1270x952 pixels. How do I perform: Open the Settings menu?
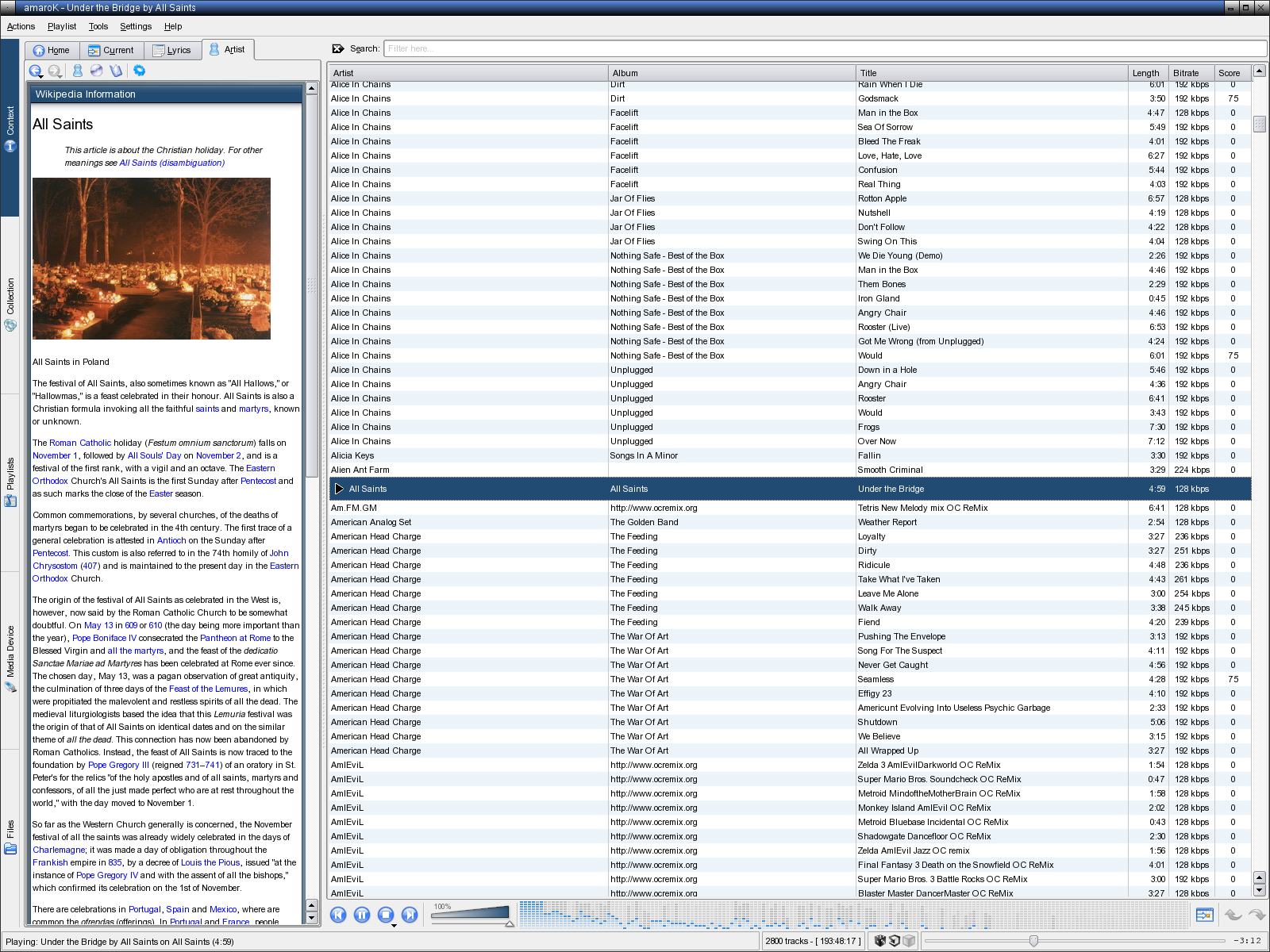click(136, 26)
